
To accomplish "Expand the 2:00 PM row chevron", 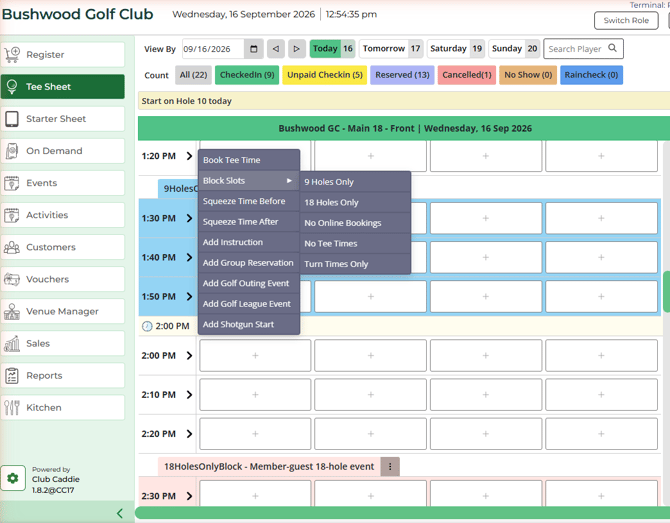I will pos(189,356).
